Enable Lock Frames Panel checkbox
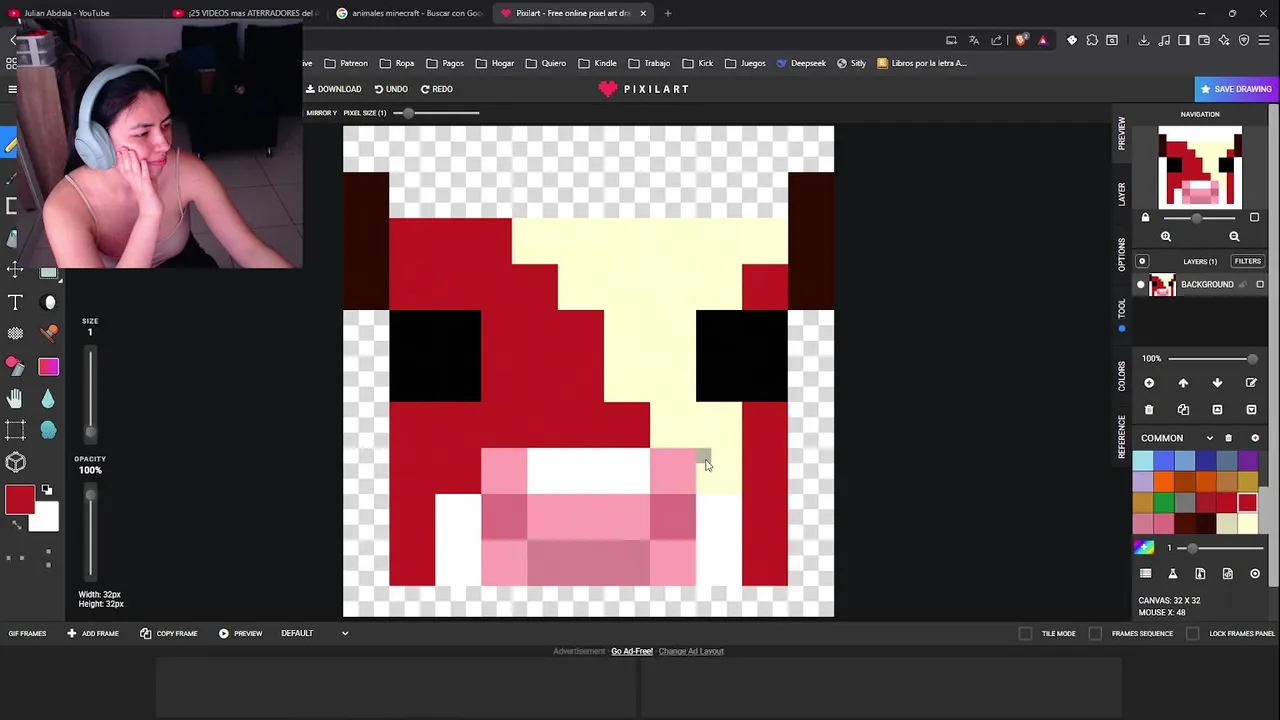The width and height of the screenshot is (1280, 720). coord(1192,633)
